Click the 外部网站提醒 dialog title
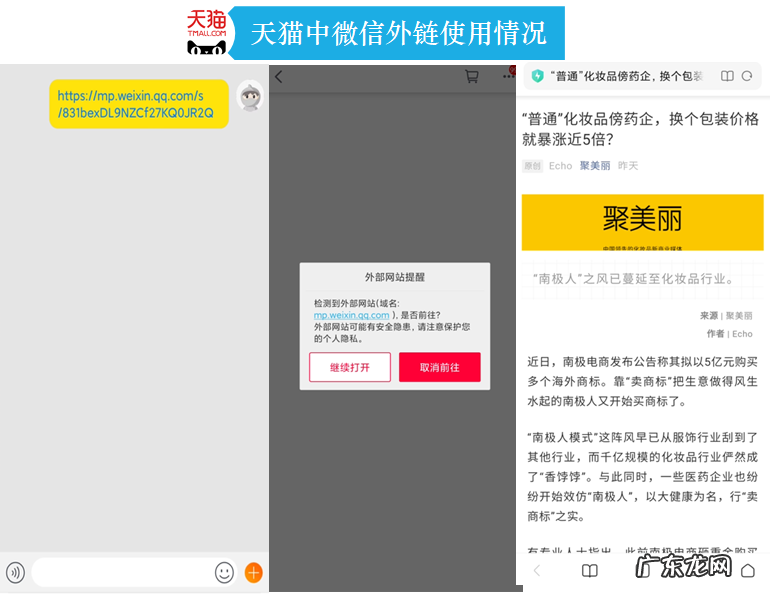The image size is (770, 595). point(395,277)
